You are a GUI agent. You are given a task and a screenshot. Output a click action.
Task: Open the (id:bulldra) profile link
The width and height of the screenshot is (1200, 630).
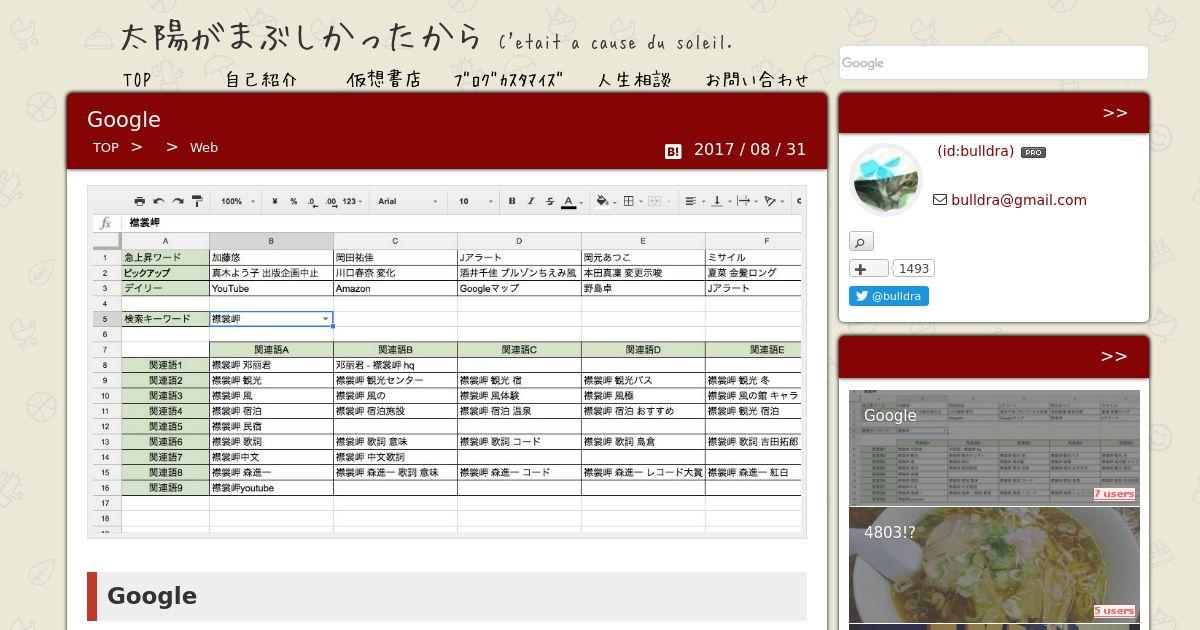pyautogui.click(x=975, y=151)
